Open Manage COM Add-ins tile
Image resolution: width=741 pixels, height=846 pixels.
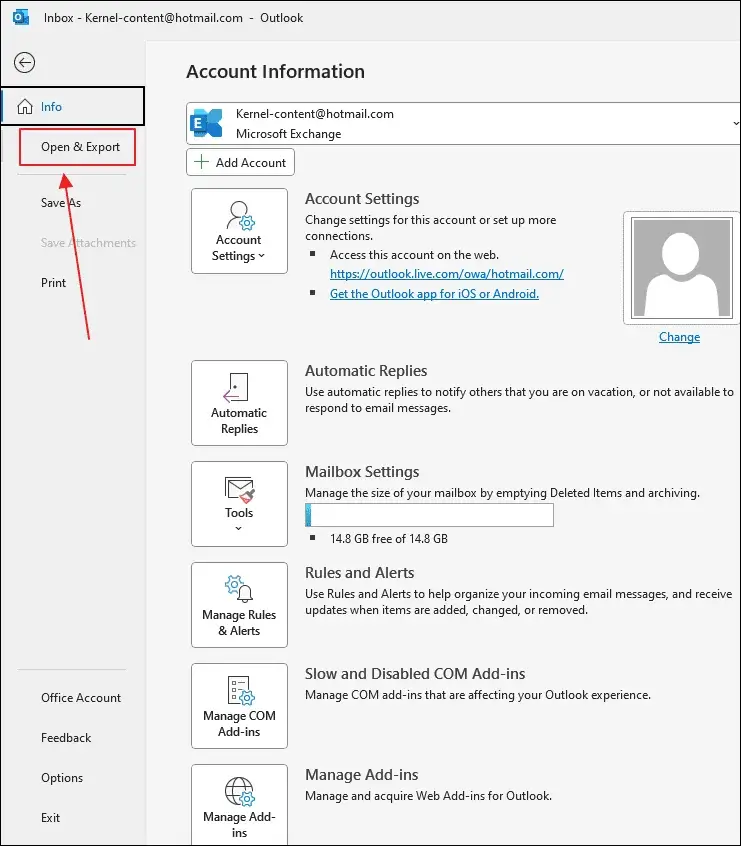(239, 706)
